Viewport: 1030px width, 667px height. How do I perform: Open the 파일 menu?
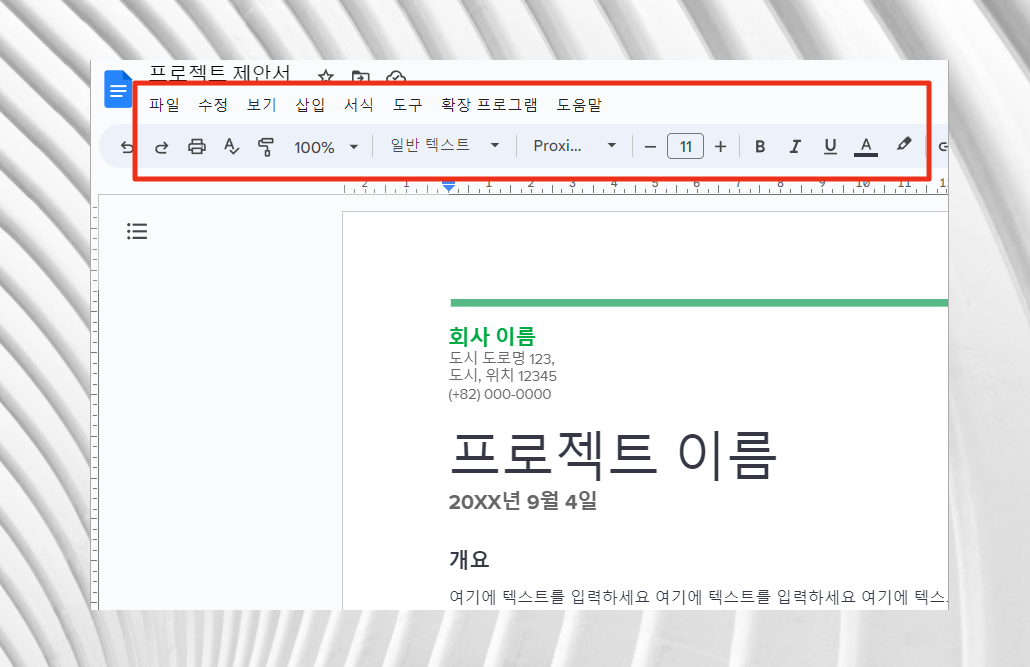(x=164, y=104)
